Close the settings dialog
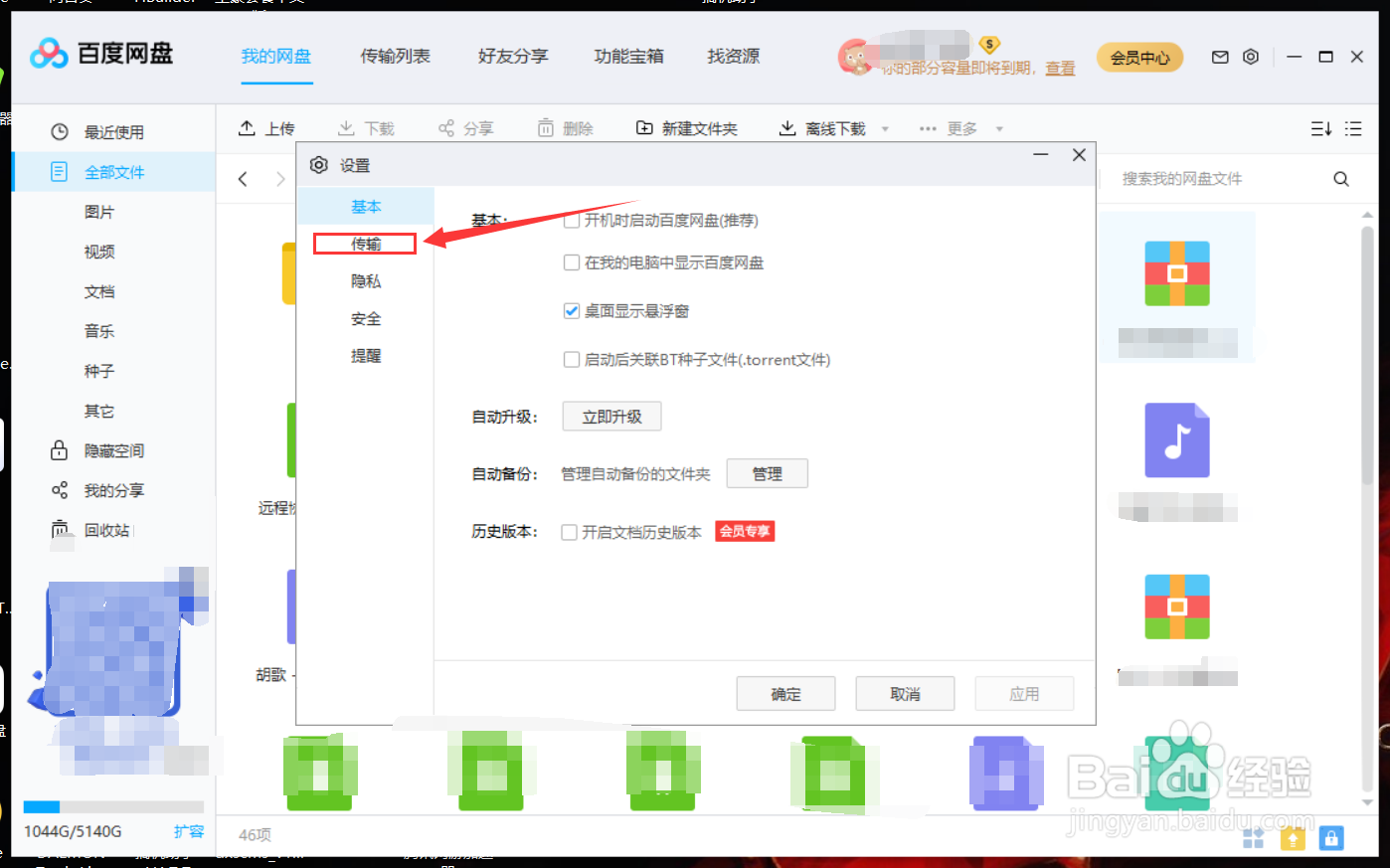 [x=1079, y=155]
